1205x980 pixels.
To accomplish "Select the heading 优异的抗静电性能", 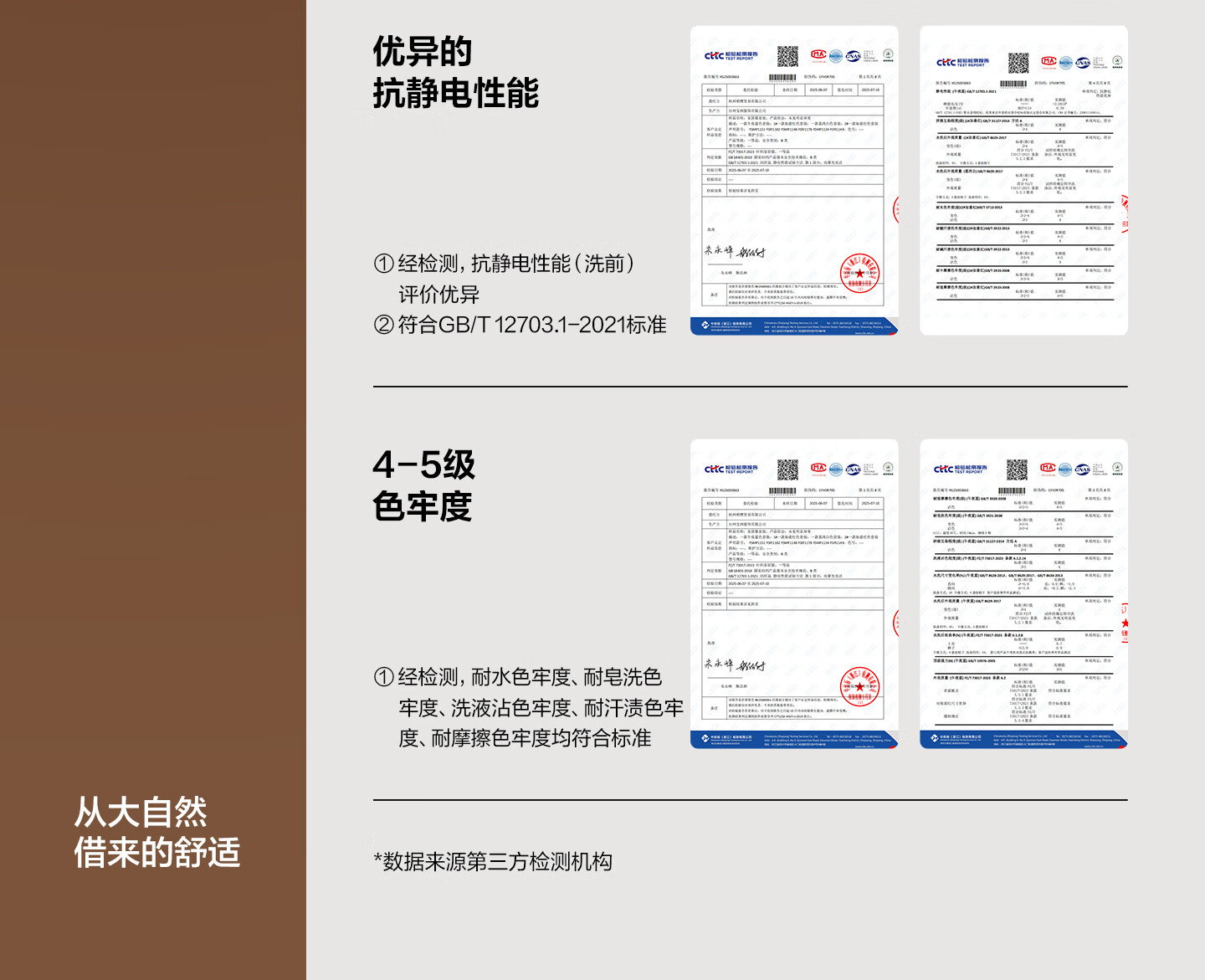I will tap(456, 72).
